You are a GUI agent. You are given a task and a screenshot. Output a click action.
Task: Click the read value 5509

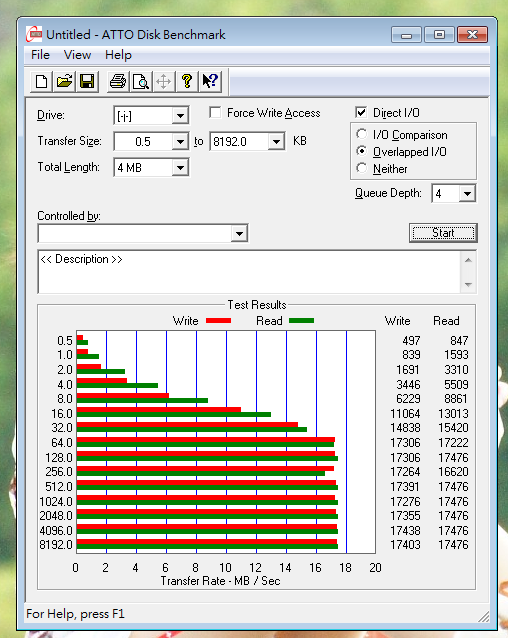(x=456, y=385)
